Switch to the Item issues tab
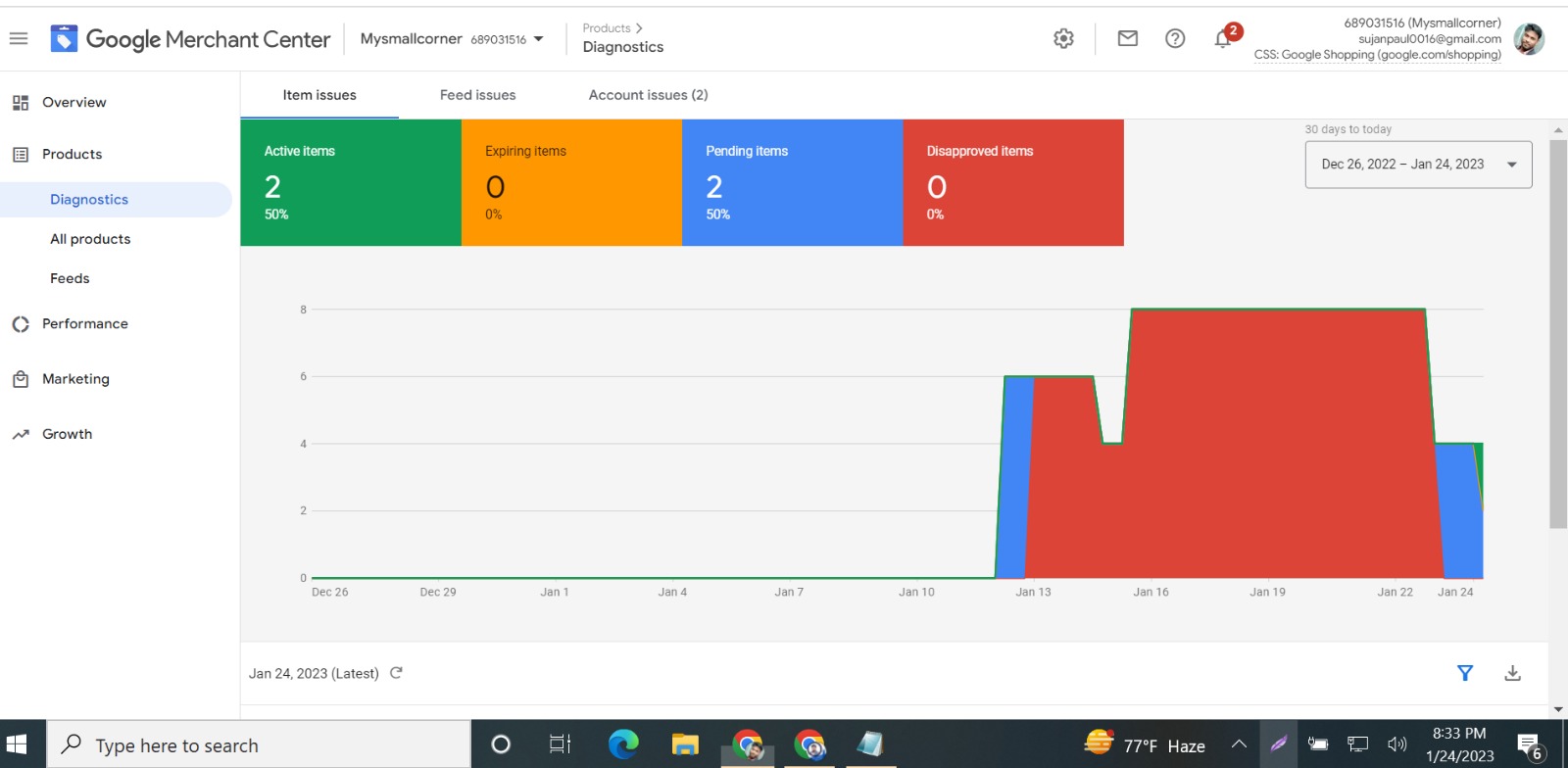 (319, 95)
